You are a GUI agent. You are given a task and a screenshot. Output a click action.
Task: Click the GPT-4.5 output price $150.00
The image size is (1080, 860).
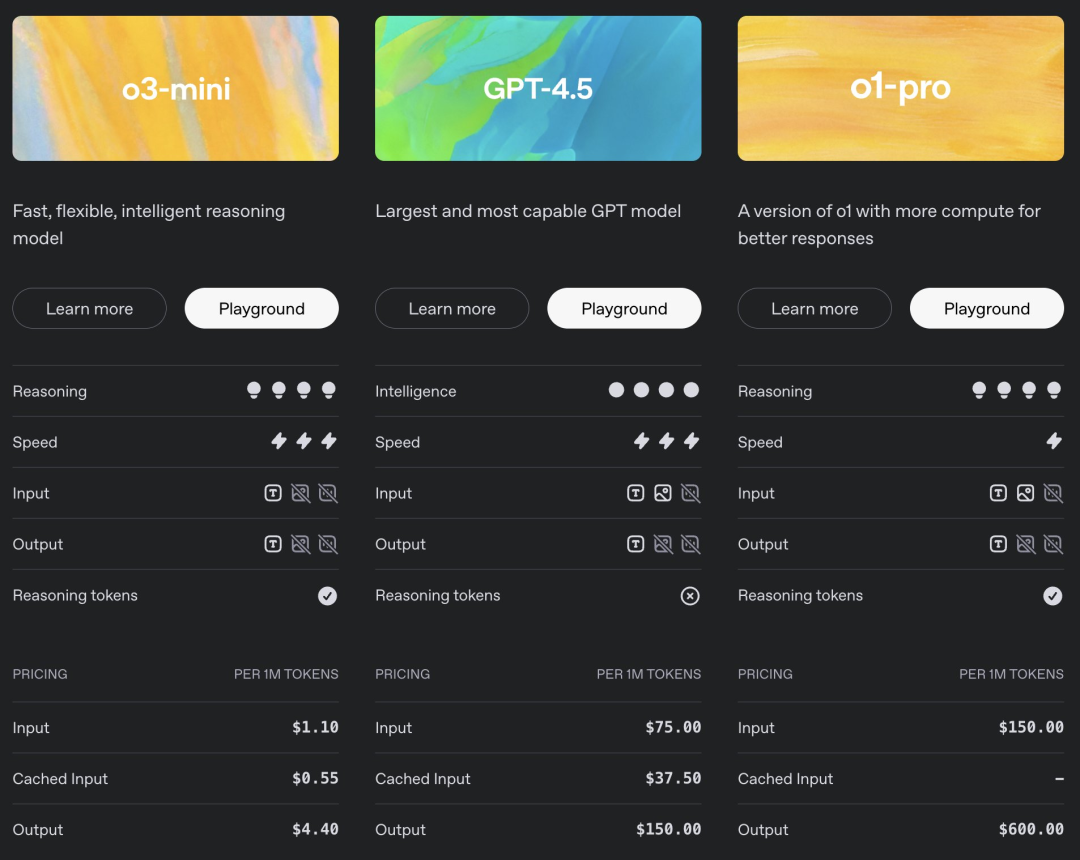click(x=668, y=829)
